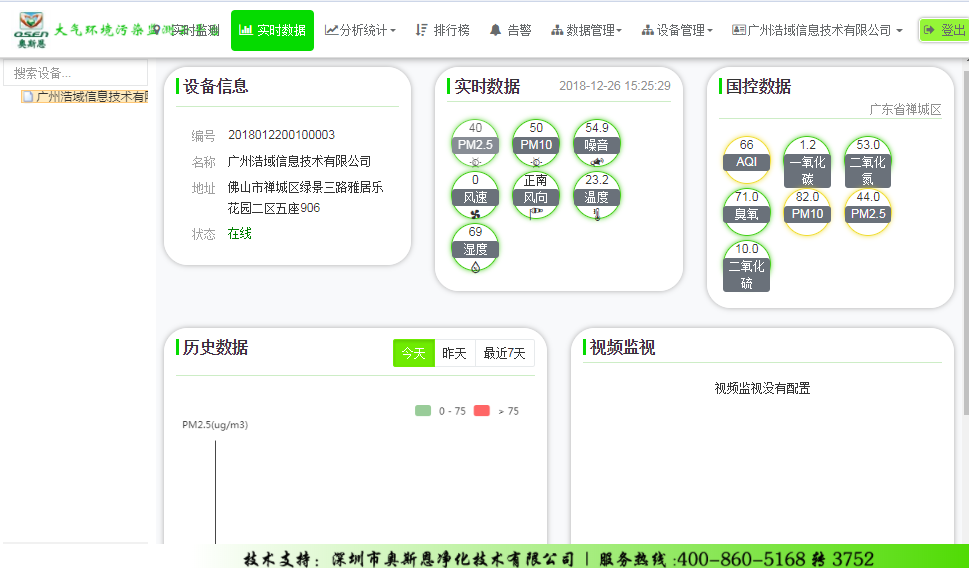Click the noise gauge icon
Image resolution: width=969 pixels, height=568 pixels.
[597, 143]
